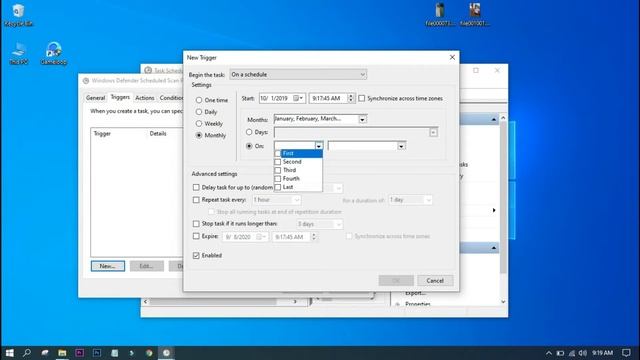Collapse the lower Actions pane section arrow
640x360 pixels.
[493, 248]
